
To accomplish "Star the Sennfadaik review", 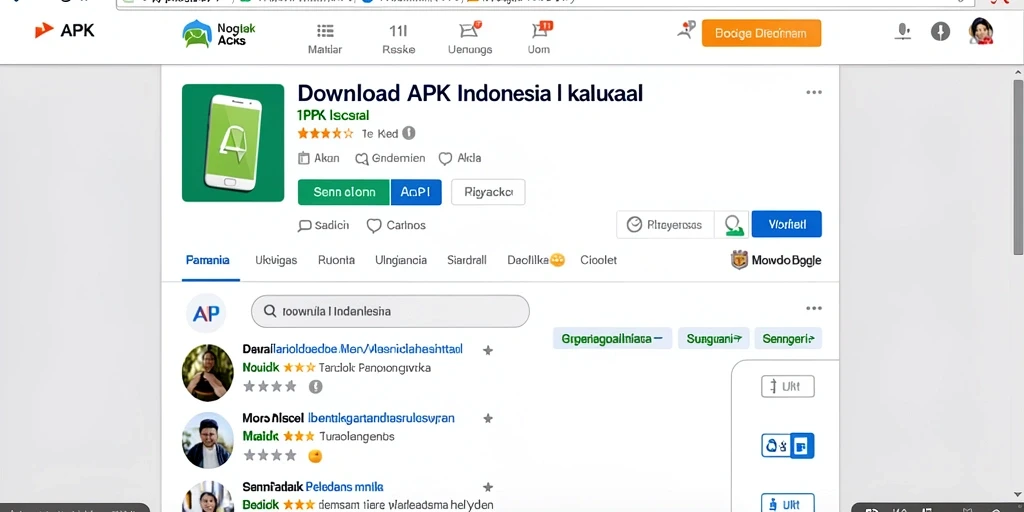I will [487, 487].
